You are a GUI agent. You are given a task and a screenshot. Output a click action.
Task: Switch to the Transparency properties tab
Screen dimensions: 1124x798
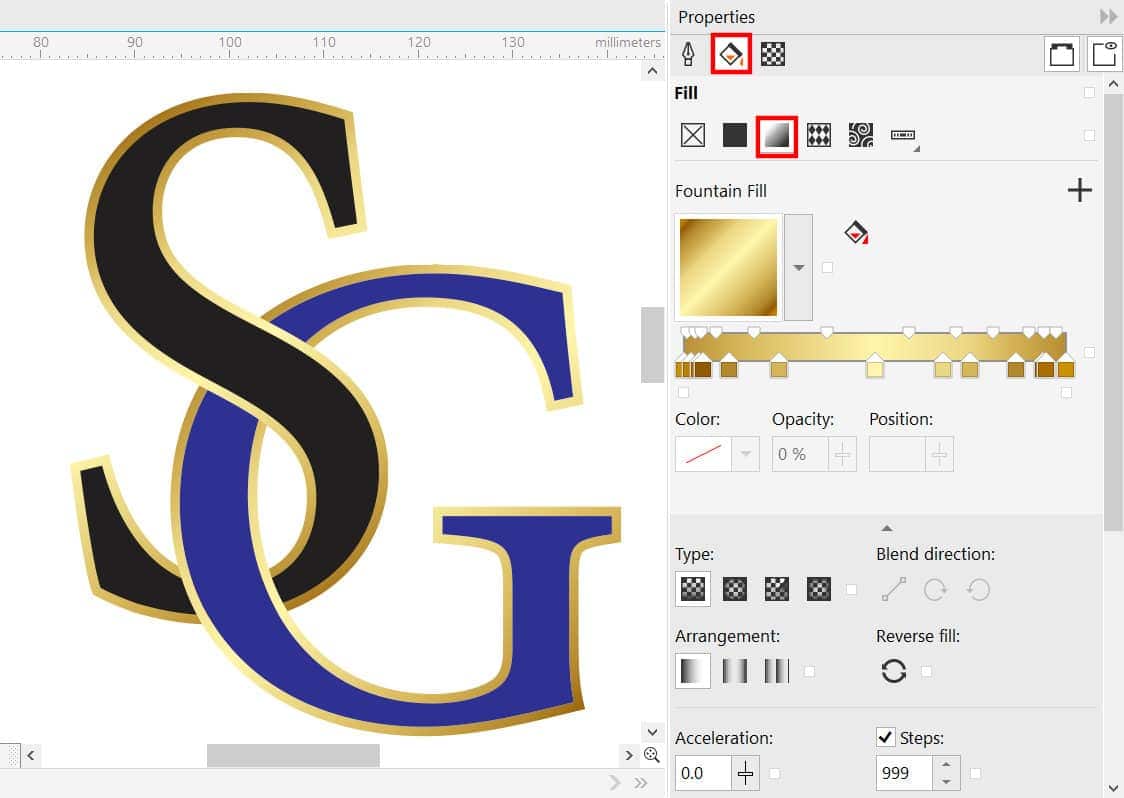pos(772,54)
